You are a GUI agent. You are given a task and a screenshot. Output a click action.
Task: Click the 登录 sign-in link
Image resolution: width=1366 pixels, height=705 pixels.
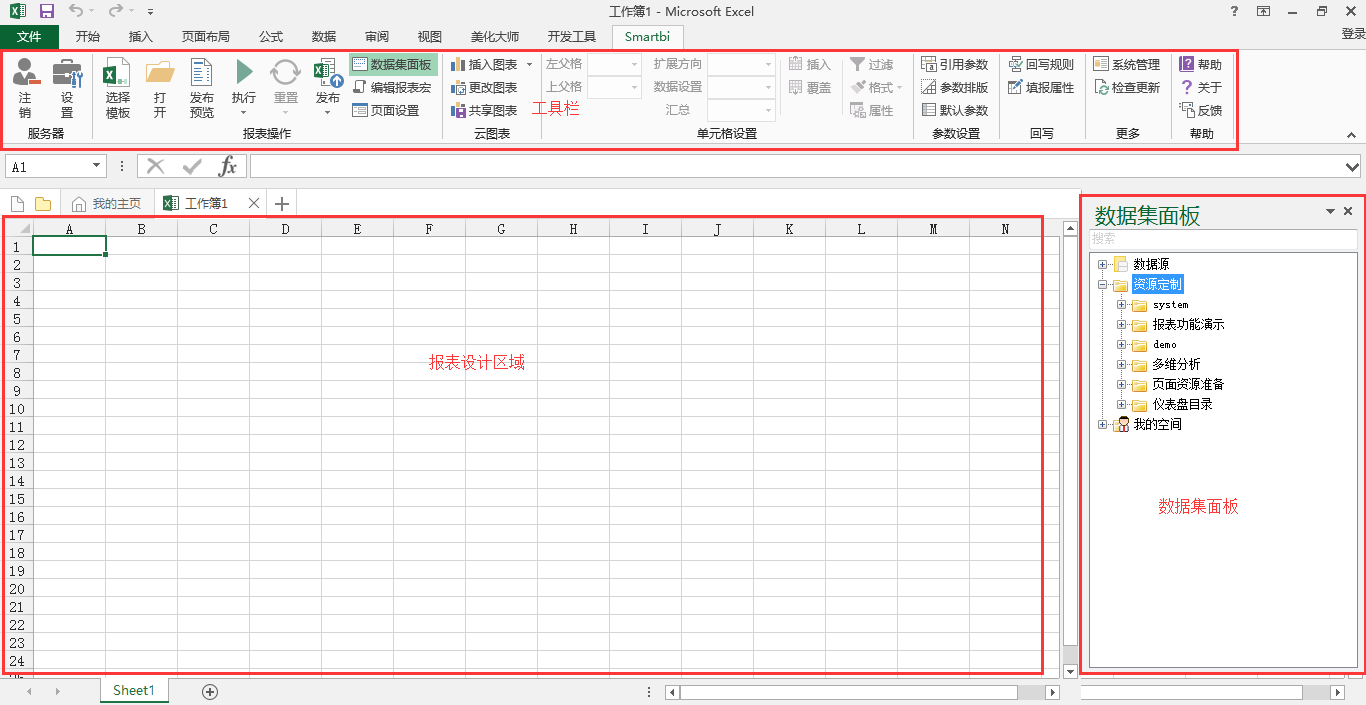click(1352, 34)
